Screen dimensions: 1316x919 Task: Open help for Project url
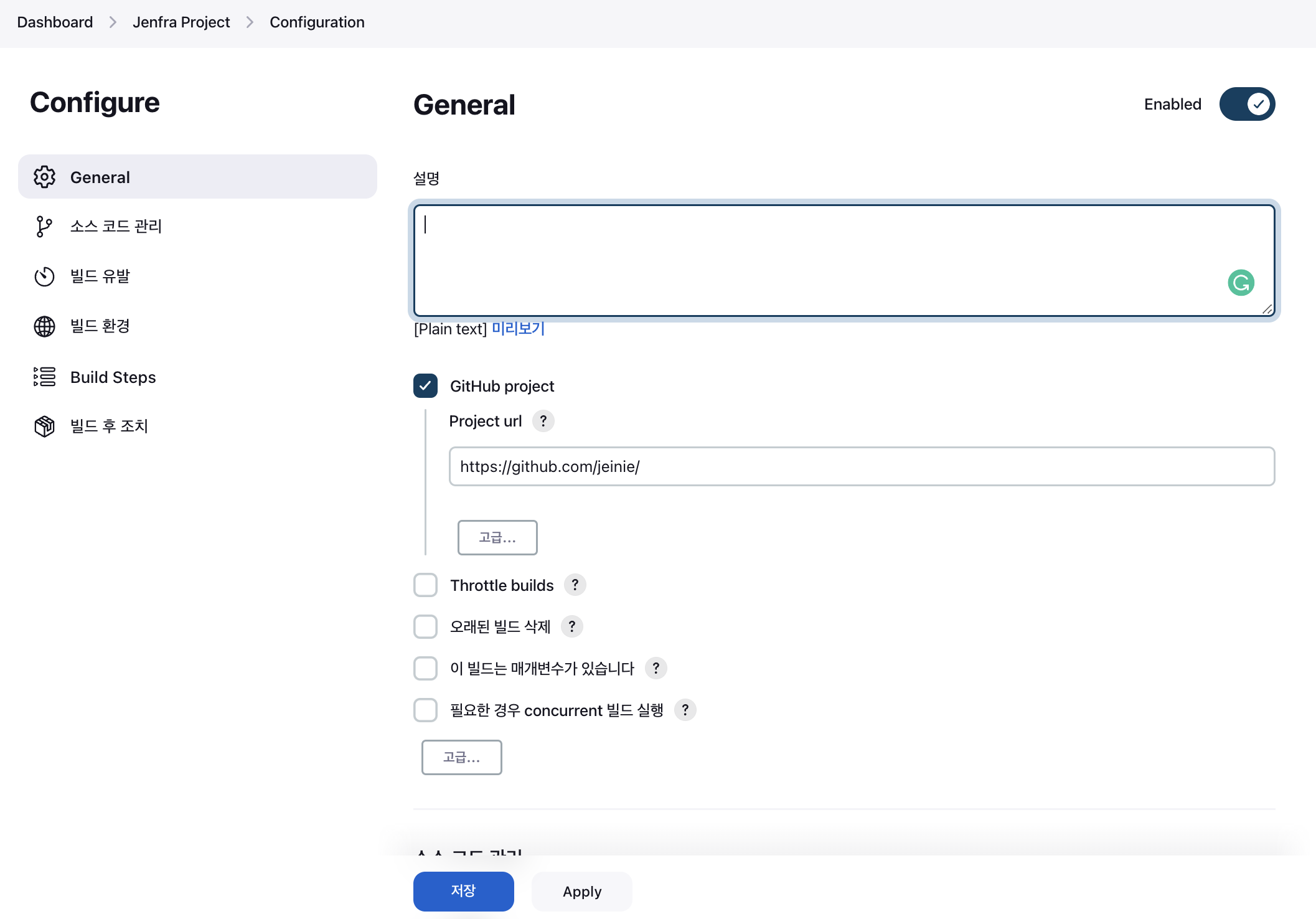click(543, 422)
